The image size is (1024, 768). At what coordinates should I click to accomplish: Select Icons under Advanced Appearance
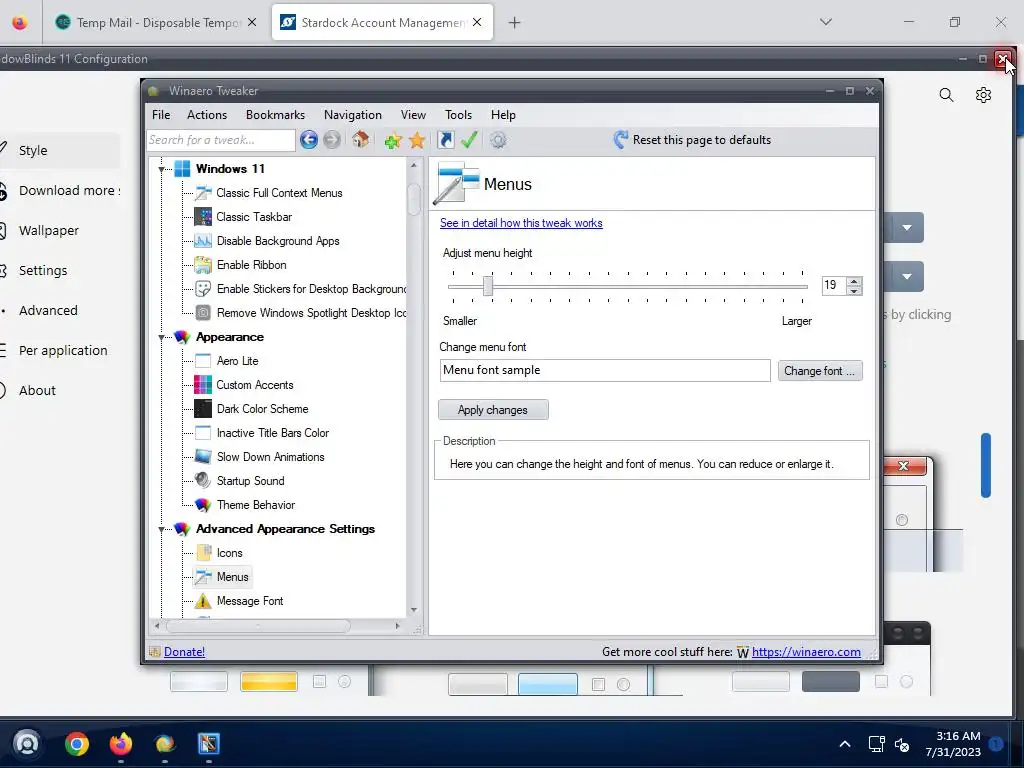[219, 553]
